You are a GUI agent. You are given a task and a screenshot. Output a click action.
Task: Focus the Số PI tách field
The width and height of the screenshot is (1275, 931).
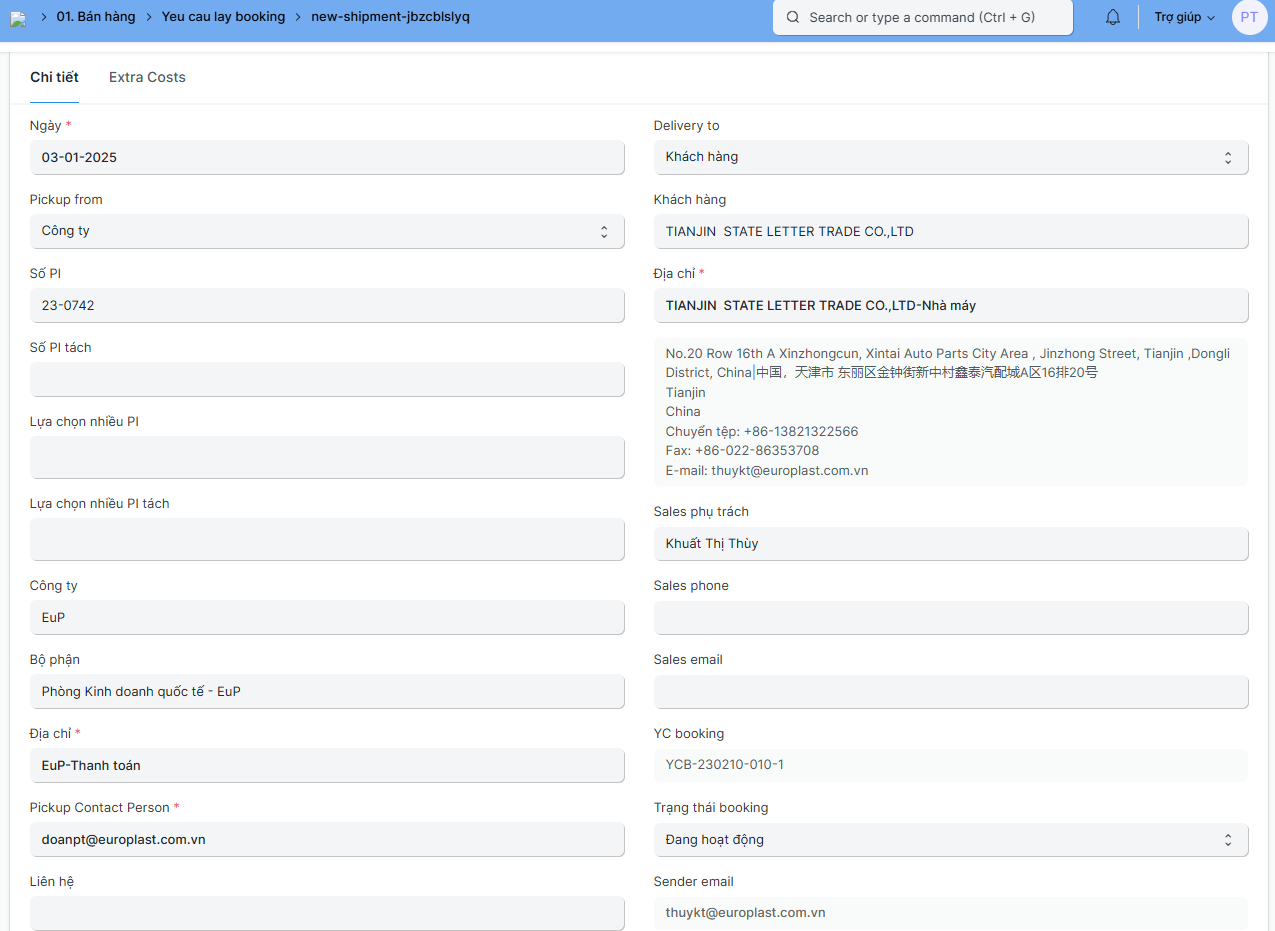click(x=327, y=379)
